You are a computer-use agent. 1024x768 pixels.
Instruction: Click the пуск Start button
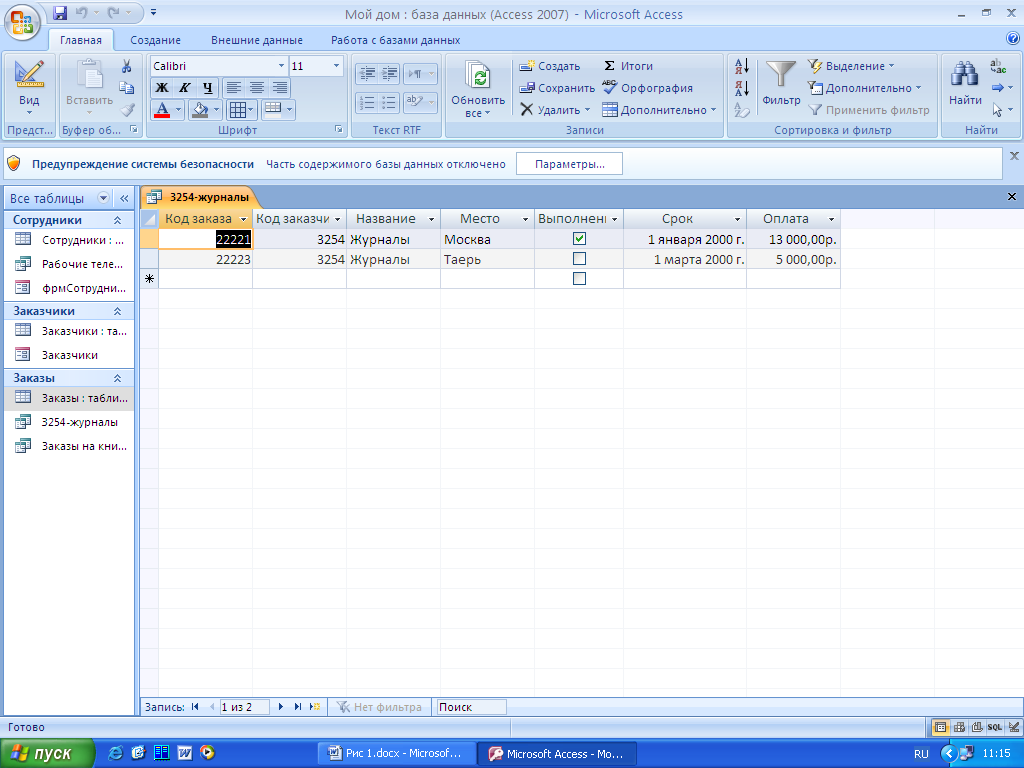47,753
